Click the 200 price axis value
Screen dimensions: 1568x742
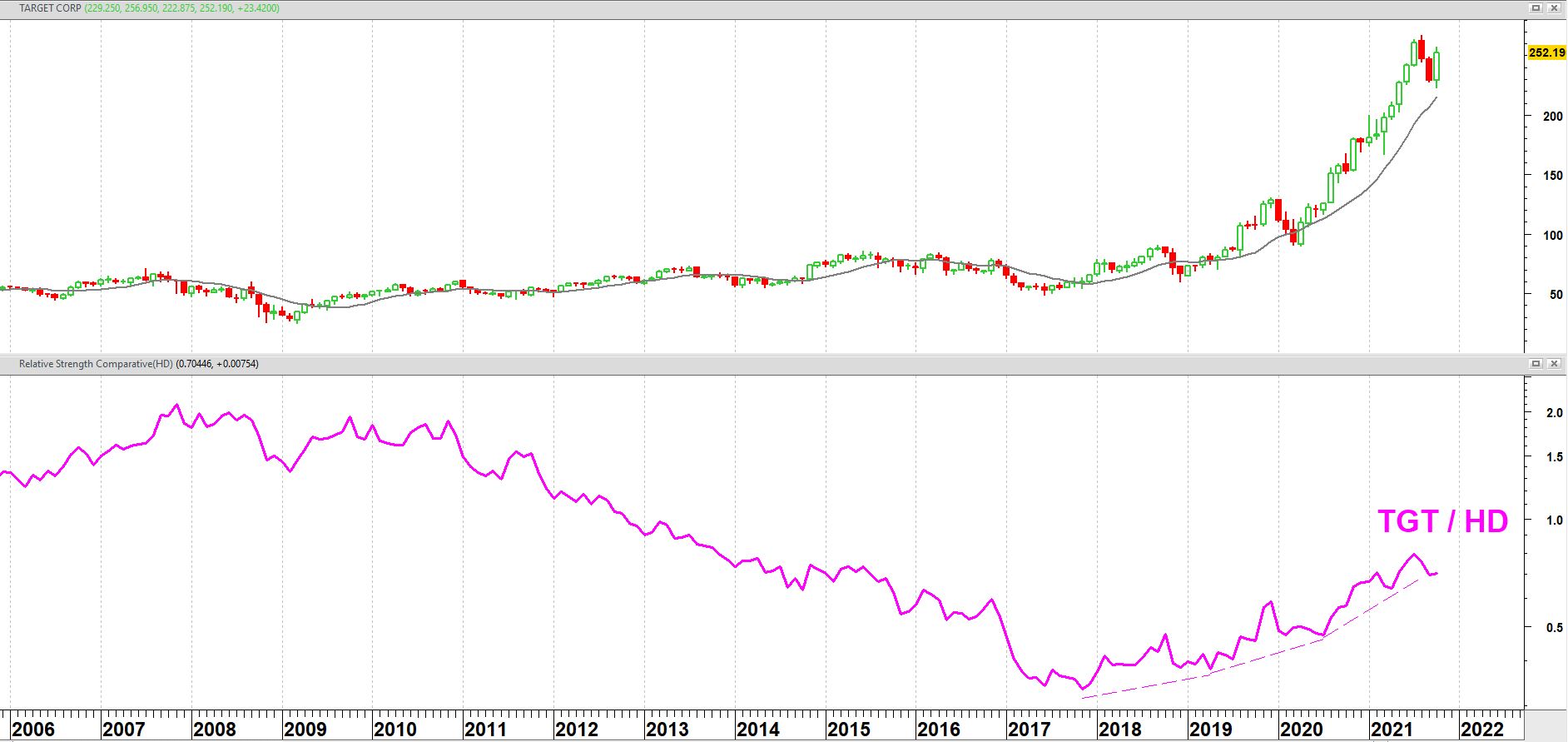pos(1553,116)
